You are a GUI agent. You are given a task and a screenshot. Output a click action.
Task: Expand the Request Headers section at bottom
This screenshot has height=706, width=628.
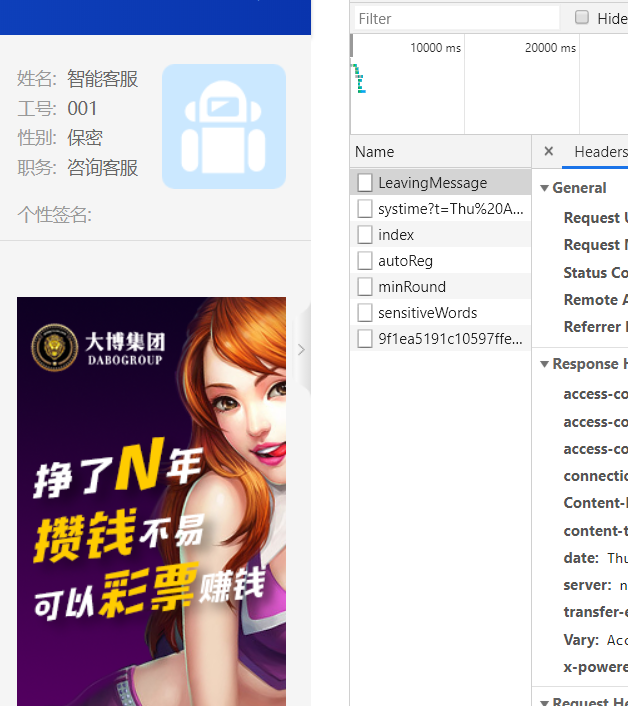coord(545,701)
